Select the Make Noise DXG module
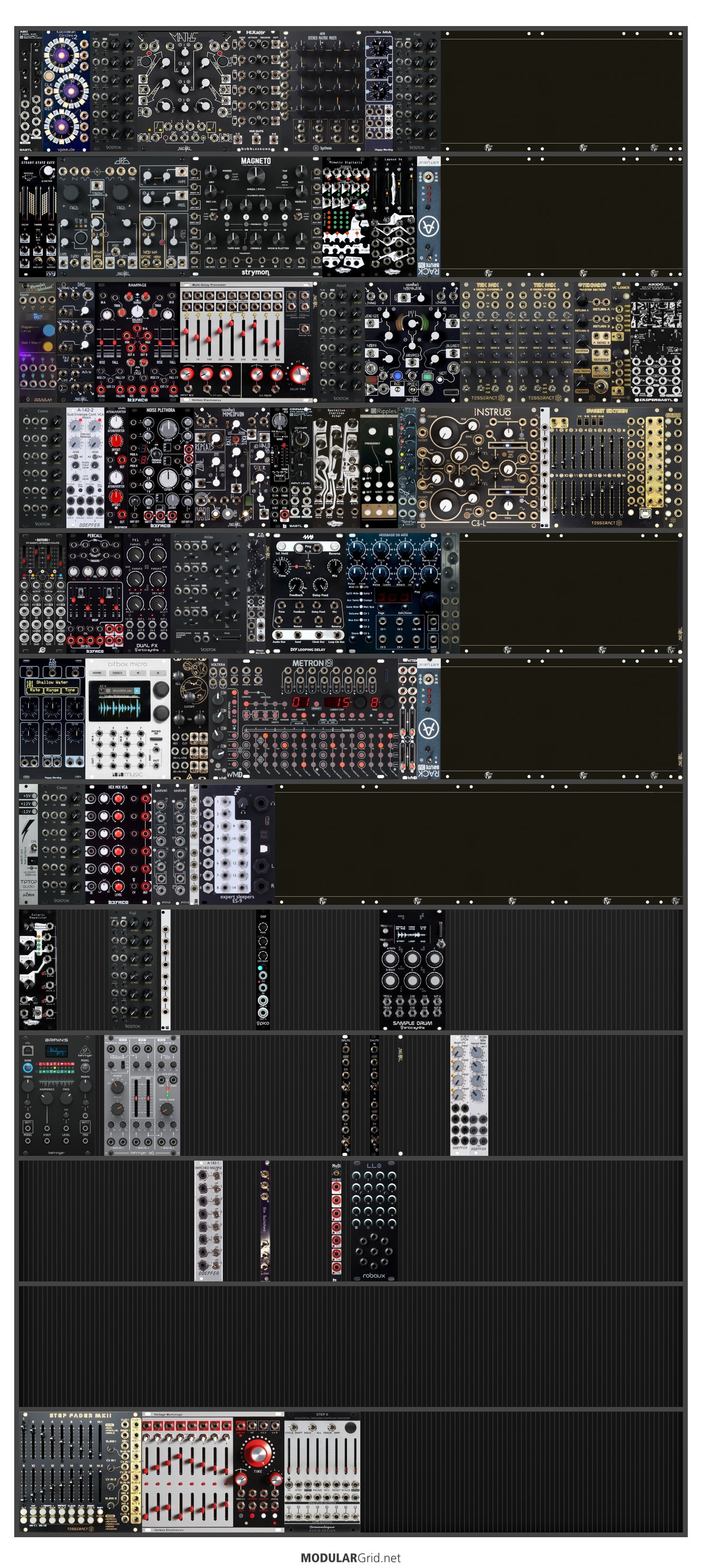Viewport: 702px width, 1568px height. coord(75,342)
